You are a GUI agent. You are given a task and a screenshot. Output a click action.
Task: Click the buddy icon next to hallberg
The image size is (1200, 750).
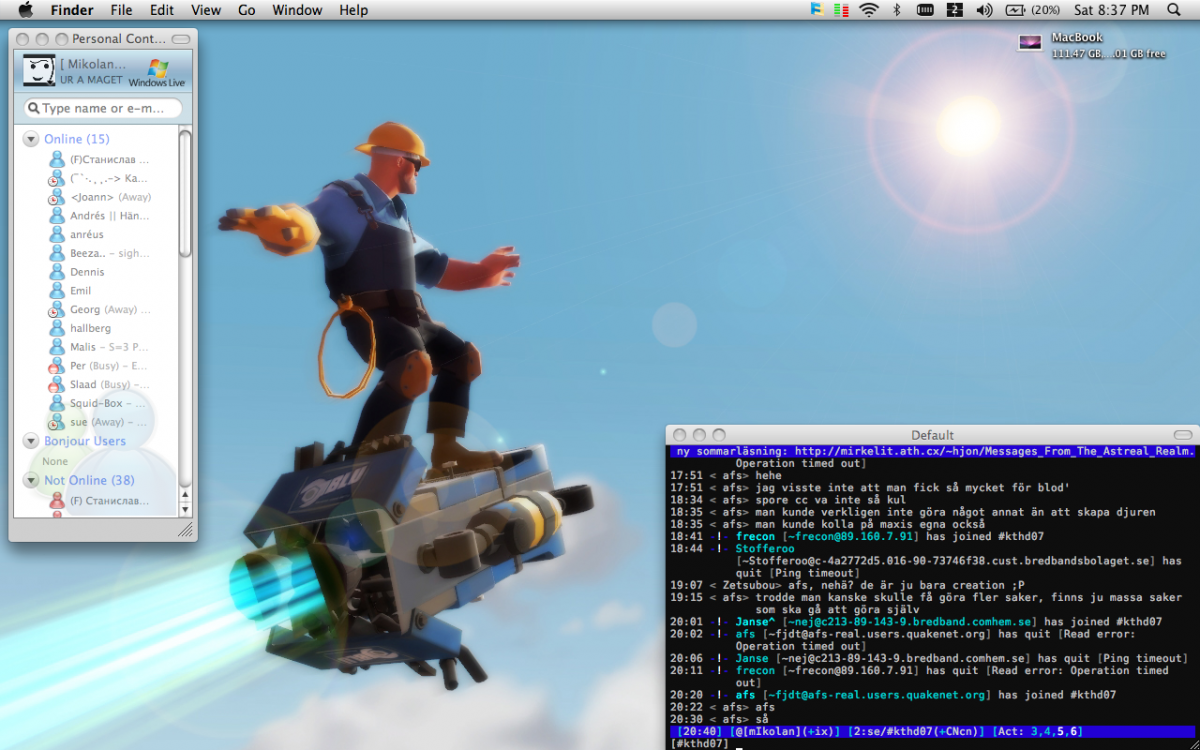pyautogui.click(x=57, y=328)
